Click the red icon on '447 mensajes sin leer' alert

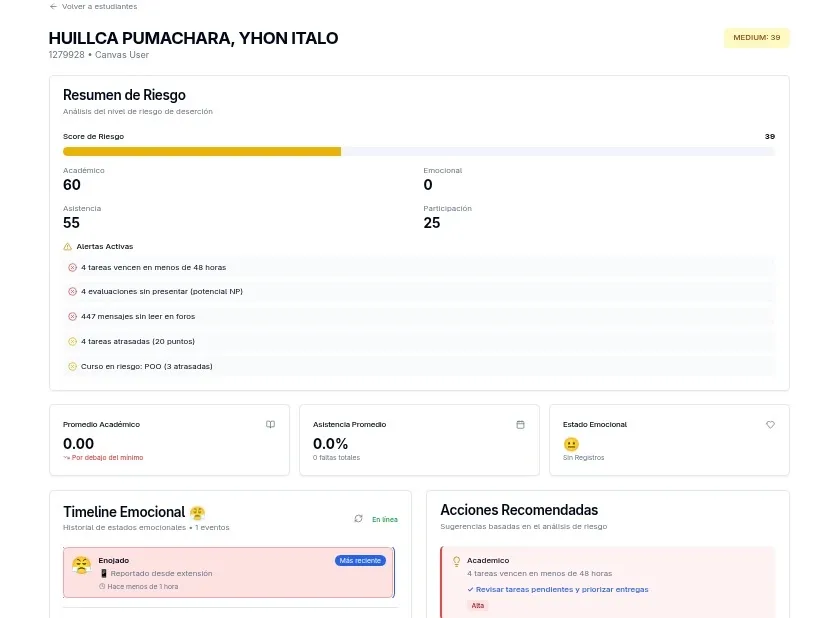pyautogui.click(x=72, y=316)
